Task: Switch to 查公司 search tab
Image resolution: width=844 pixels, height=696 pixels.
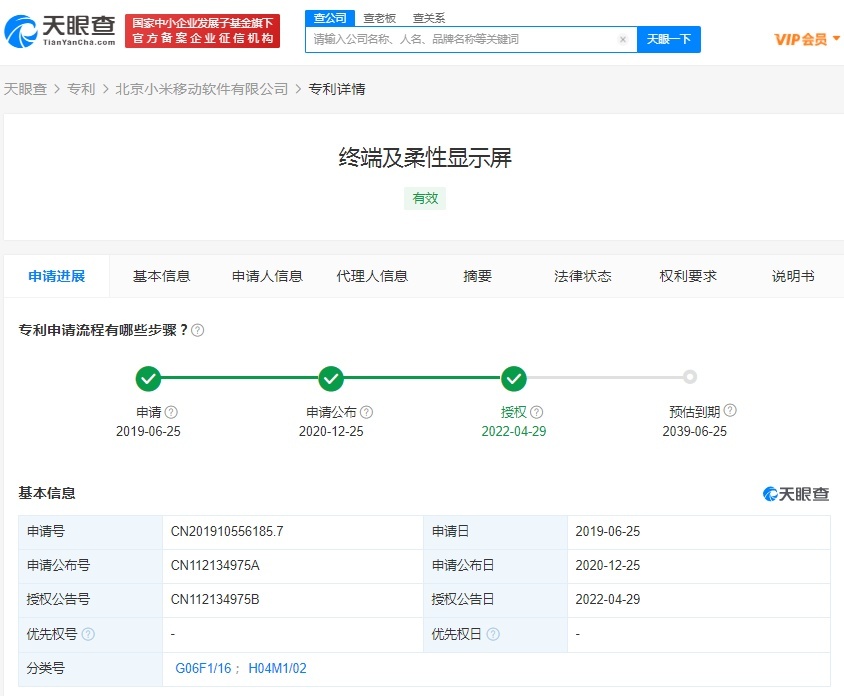Action: [330, 18]
